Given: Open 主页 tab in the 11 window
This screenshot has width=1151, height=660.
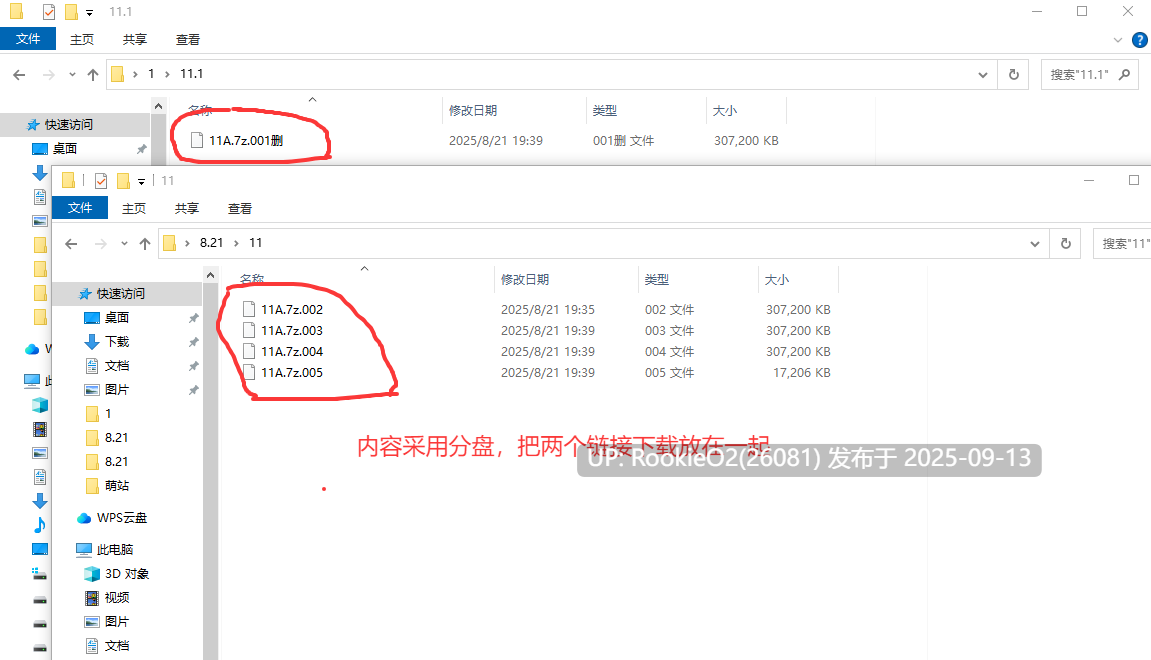Looking at the screenshot, I should click(x=134, y=208).
